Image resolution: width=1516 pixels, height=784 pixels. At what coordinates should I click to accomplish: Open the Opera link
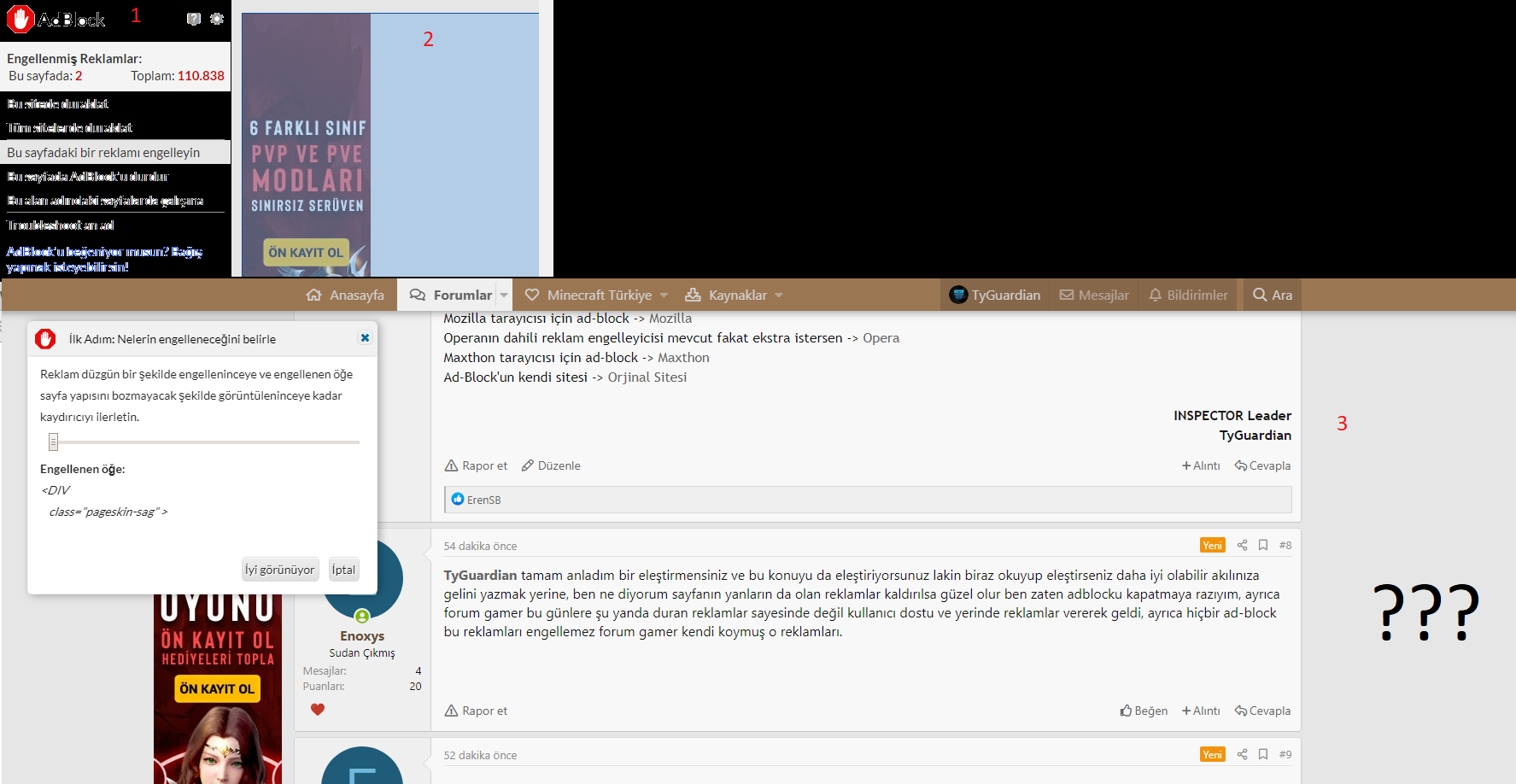coord(881,338)
